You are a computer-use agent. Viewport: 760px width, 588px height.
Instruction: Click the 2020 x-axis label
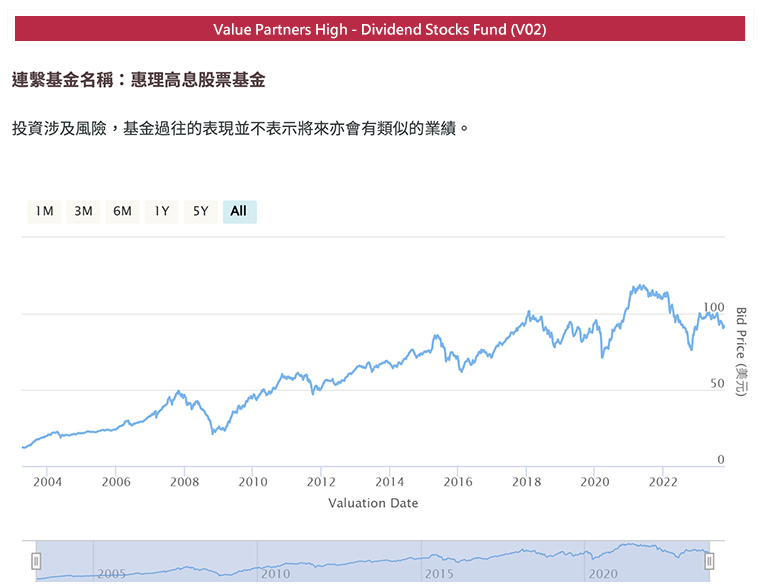pos(595,482)
